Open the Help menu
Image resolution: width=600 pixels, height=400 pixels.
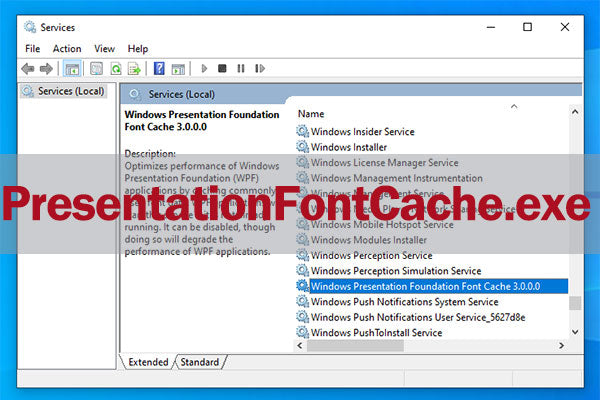138,49
